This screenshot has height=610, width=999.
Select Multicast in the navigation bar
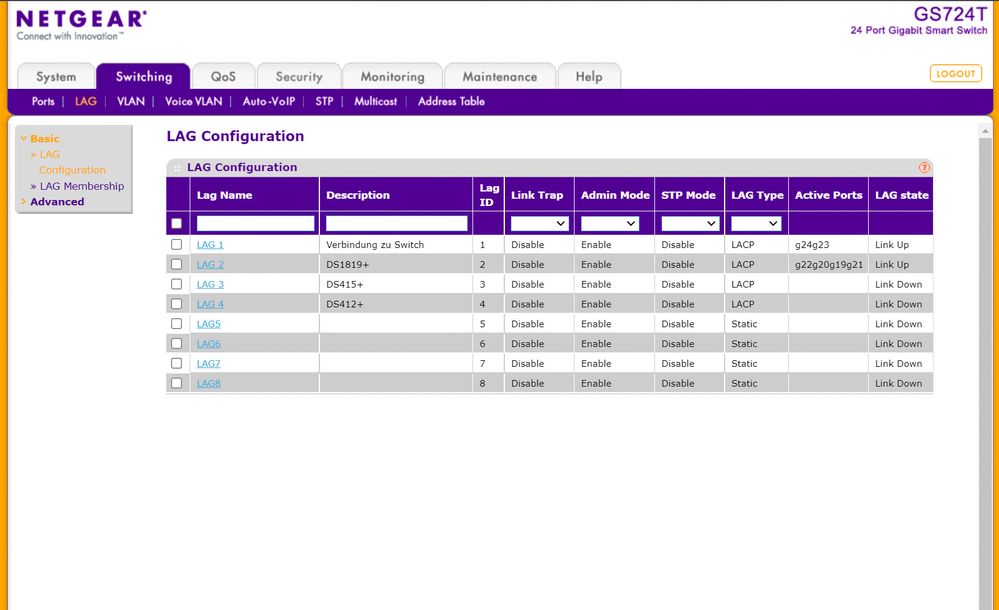click(375, 101)
